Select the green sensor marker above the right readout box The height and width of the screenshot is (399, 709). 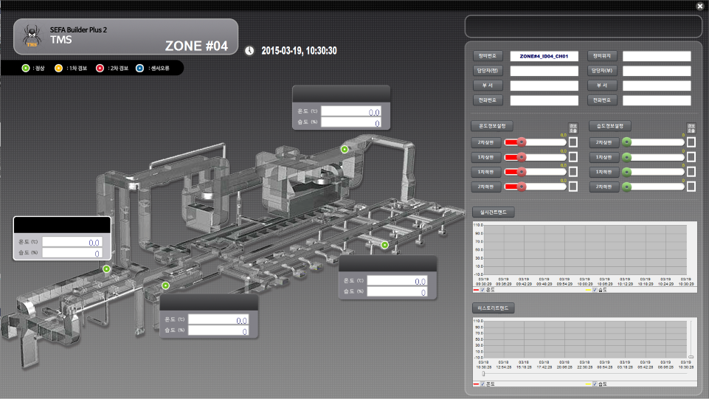[384, 245]
